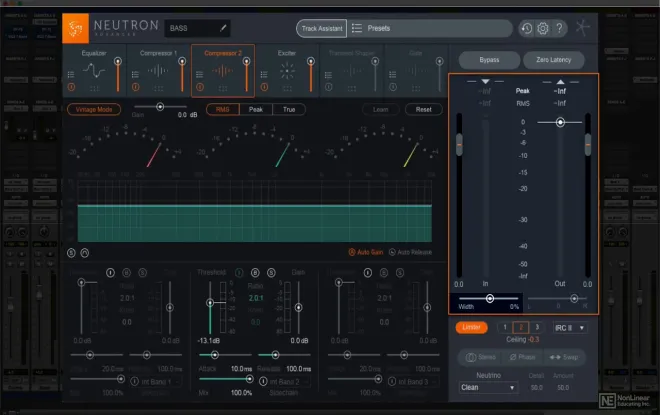
Task: Click the Exciter module reorder dots handle
Action: pos(287,88)
